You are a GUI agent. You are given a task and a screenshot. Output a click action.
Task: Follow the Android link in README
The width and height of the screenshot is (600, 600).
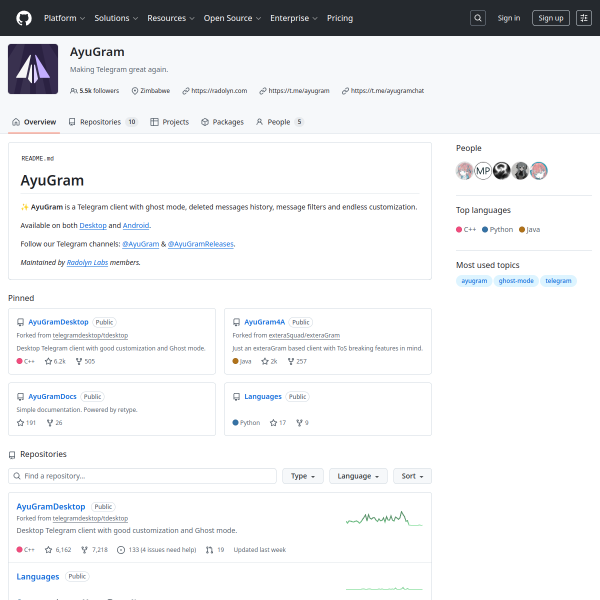(136, 225)
